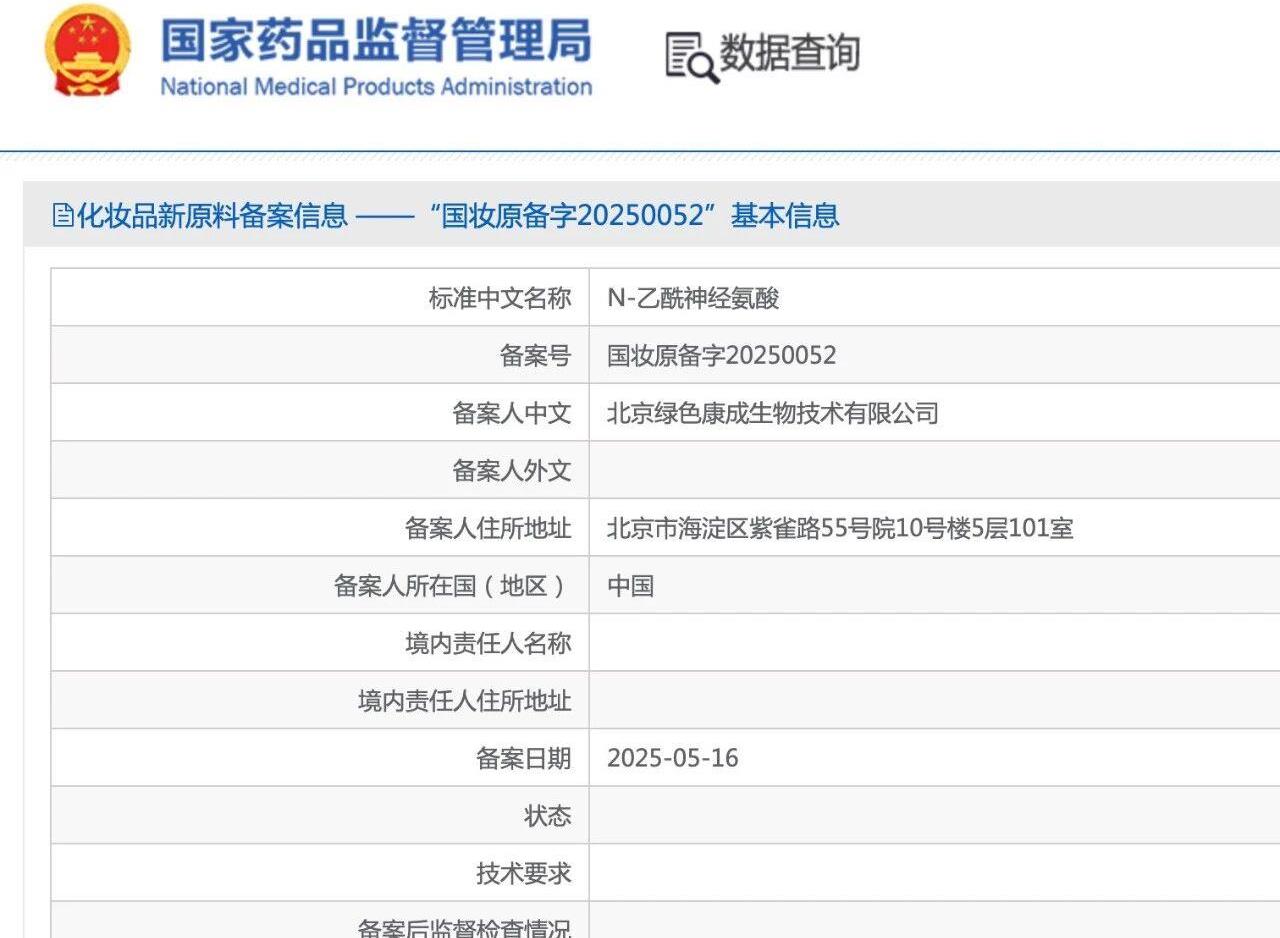Viewport: 1280px width, 938px height.
Task: Click the national emblem logo
Action: click(87, 50)
